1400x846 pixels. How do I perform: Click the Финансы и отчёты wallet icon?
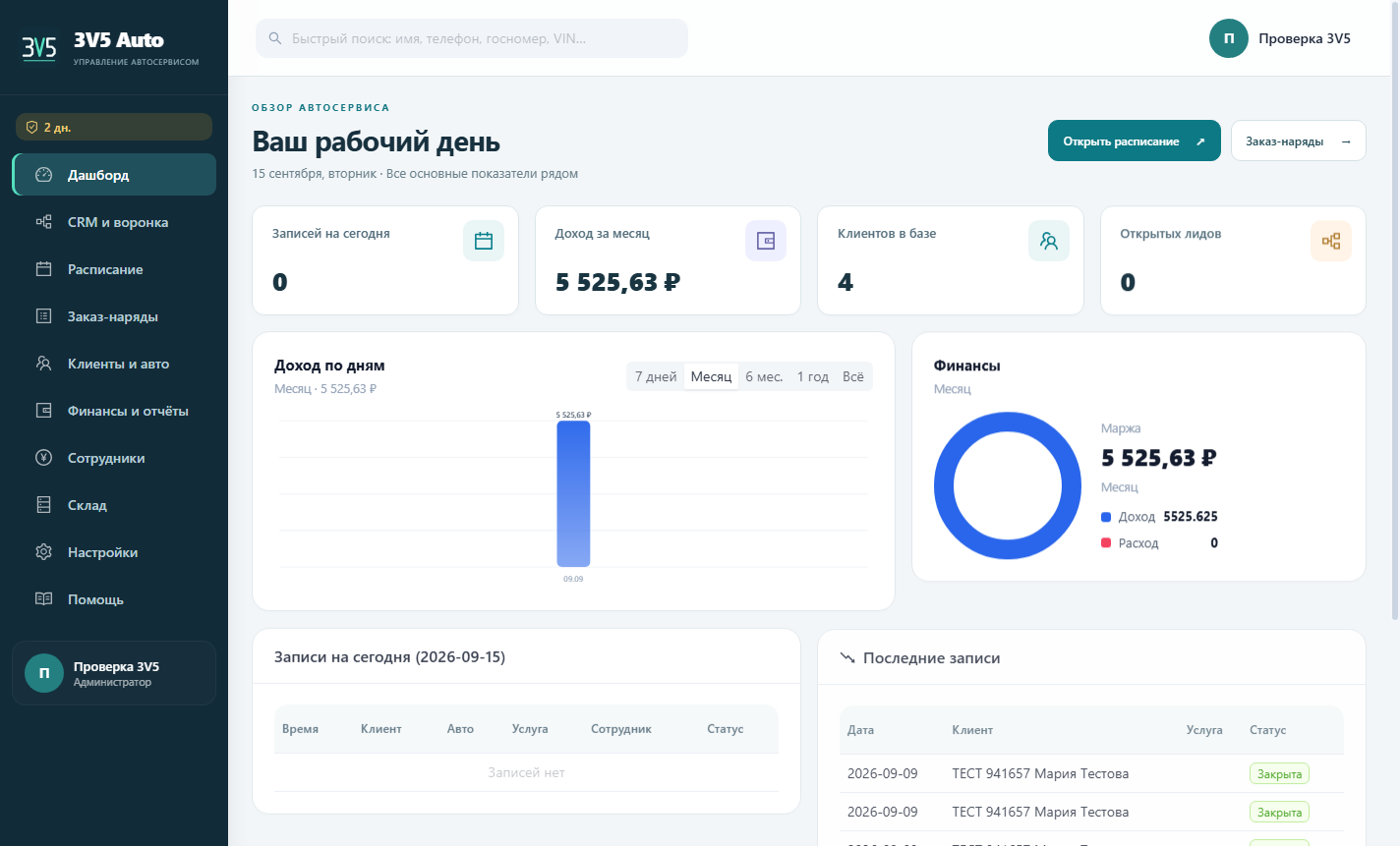tap(43, 411)
